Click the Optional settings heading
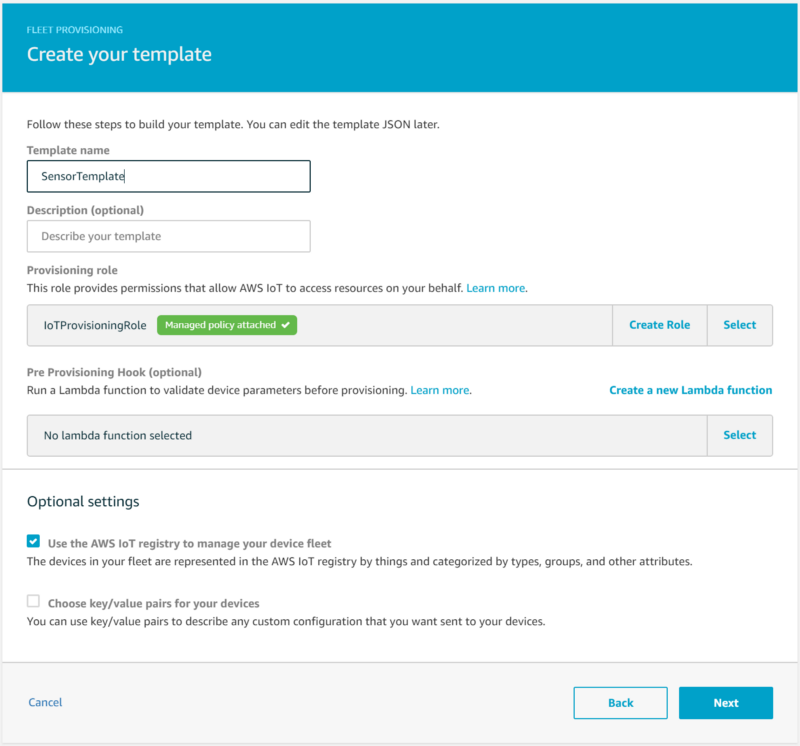The height and width of the screenshot is (746, 800). [x=83, y=502]
